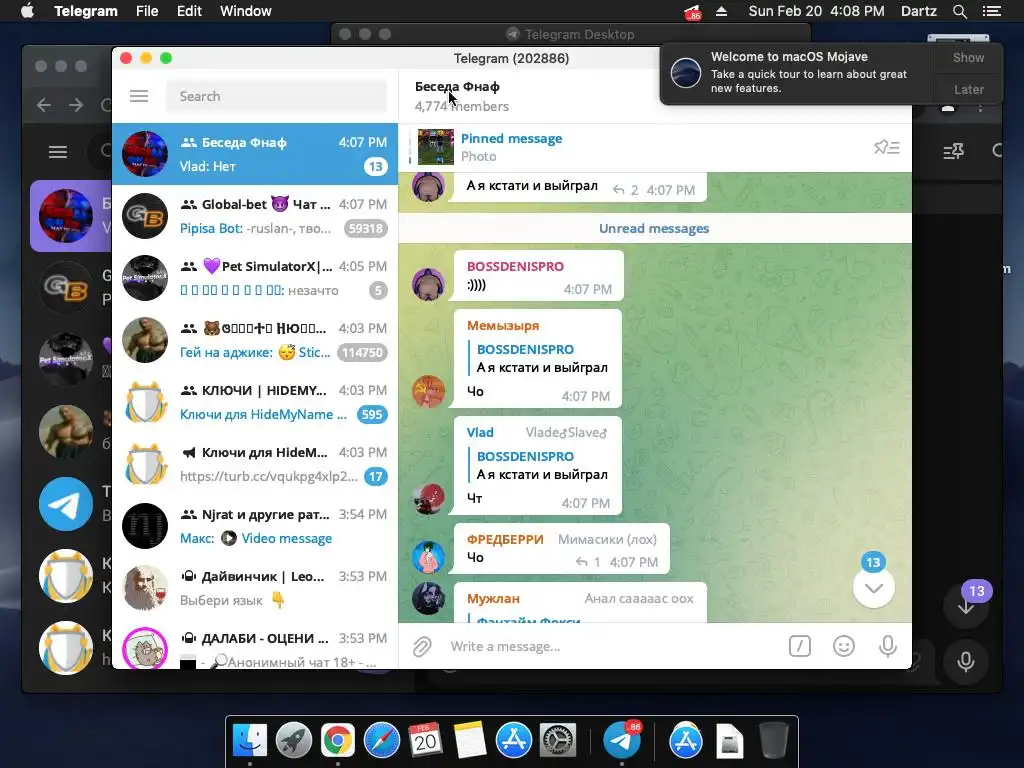Open Notification Center icon in menu bar

991,11
